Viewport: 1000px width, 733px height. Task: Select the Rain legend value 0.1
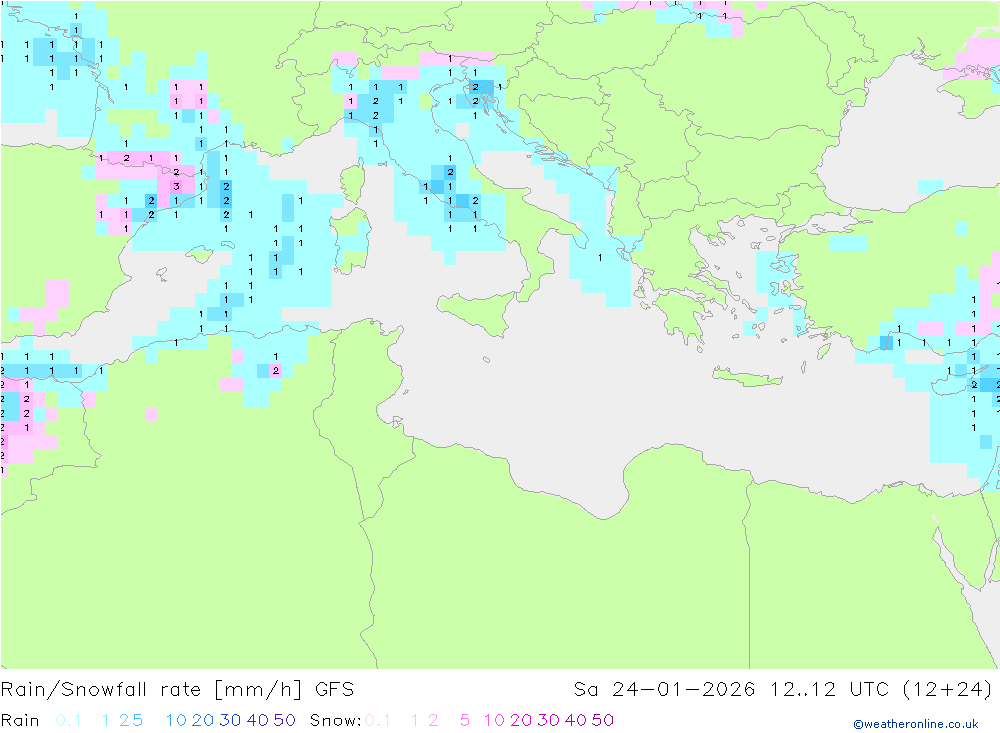(x=68, y=720)
